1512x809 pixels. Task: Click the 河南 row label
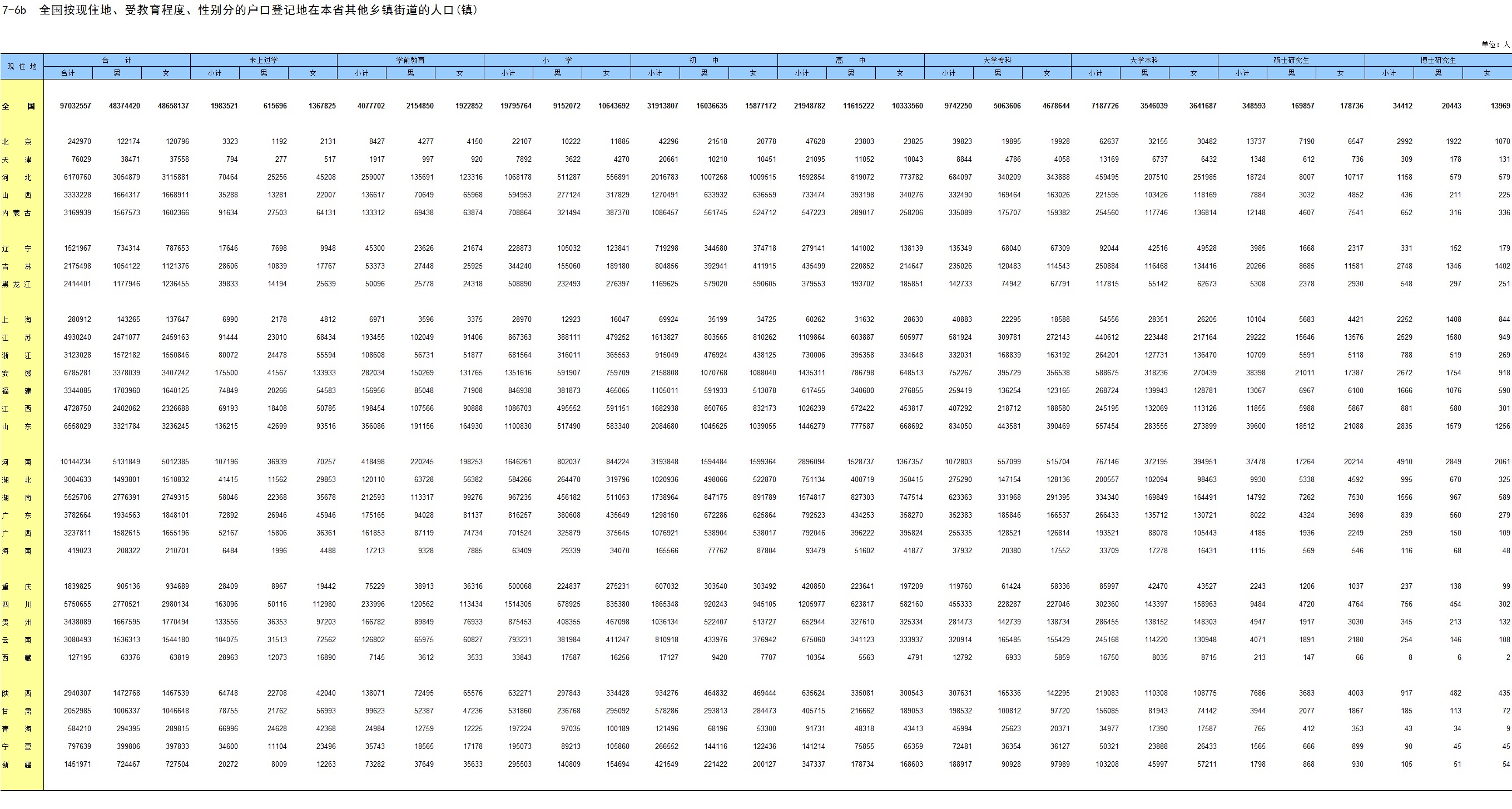pos(17,462)
